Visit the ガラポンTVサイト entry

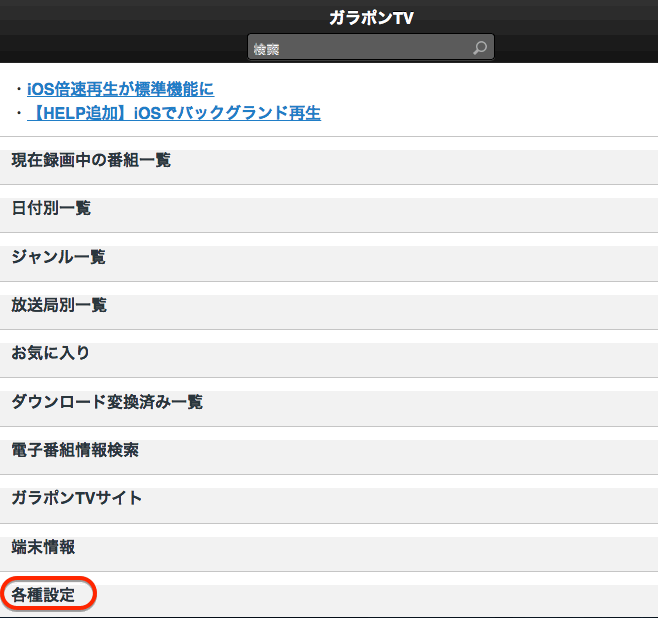[77, 498]
